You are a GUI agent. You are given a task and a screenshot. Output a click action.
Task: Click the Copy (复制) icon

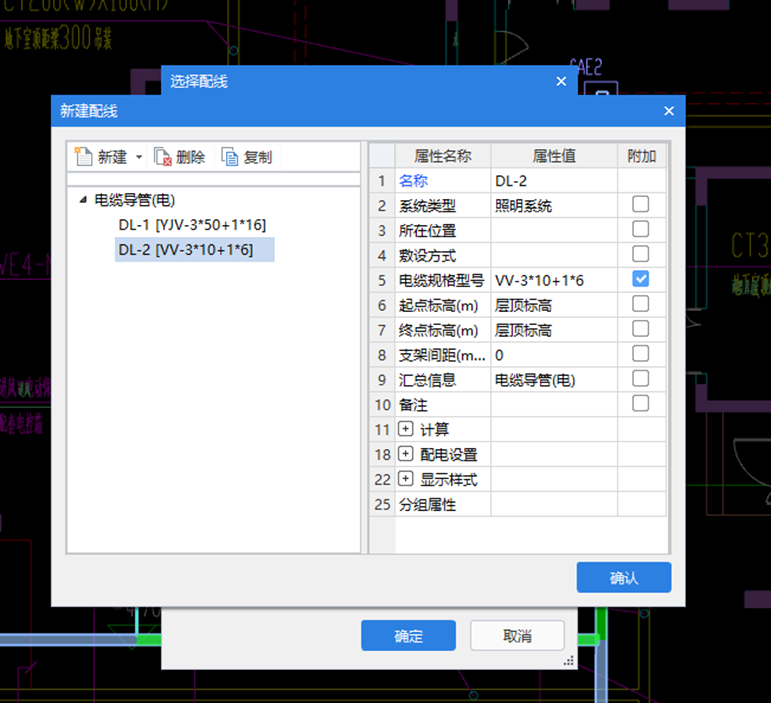(230, 157)
